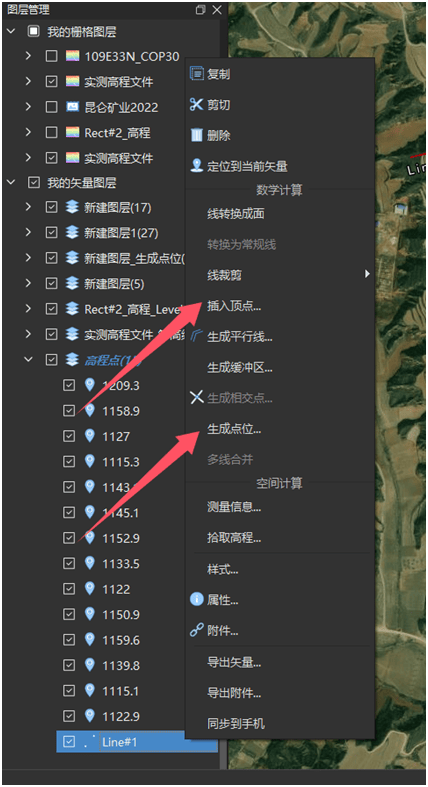This screenshot has height=787, width=428.
Task: Toggle the 我的矢量图层 group checkbox
Action: pyautogui.click(x=33, y=183)
